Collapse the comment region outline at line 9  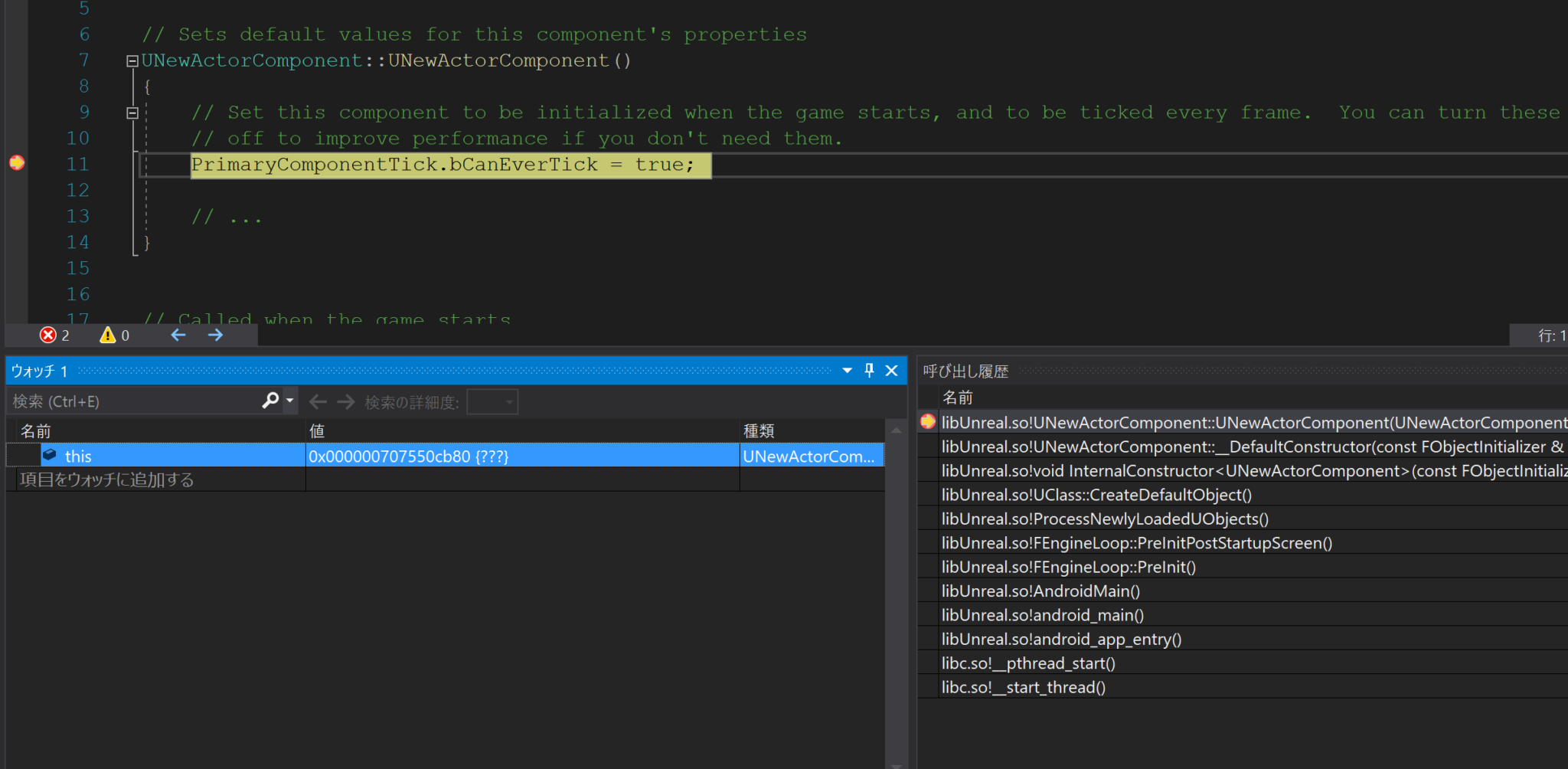(x=132, y=112)
